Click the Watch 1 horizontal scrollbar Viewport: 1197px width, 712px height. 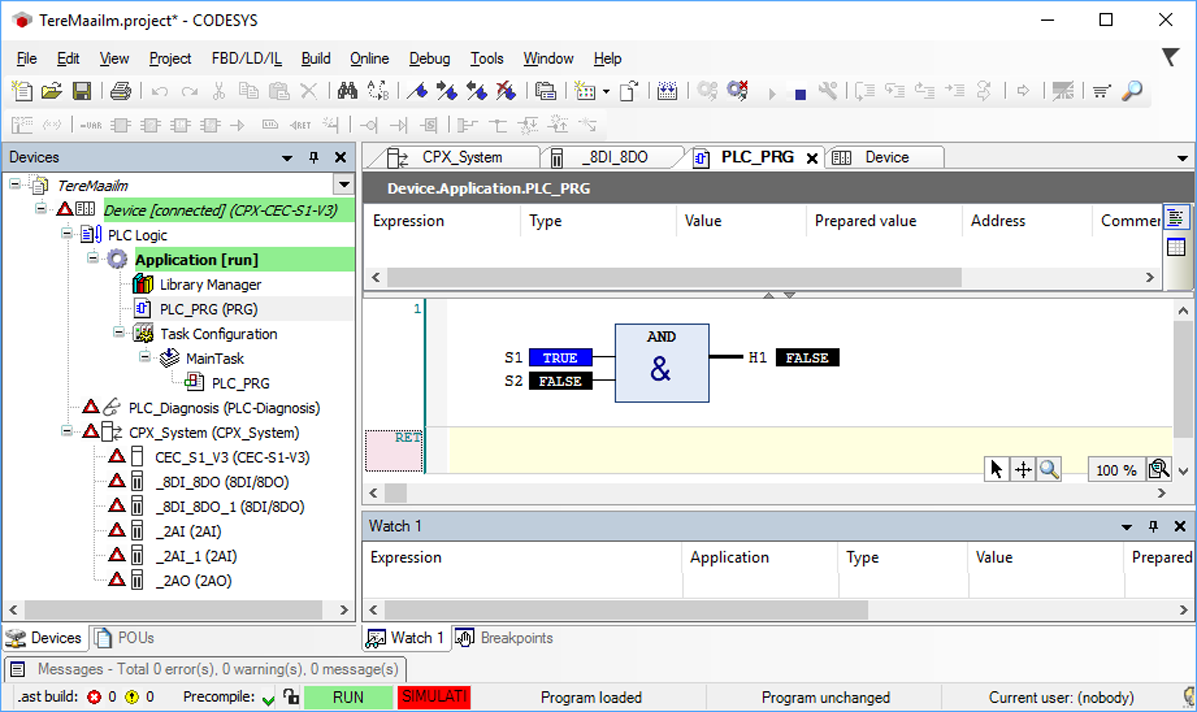(626, 610)
